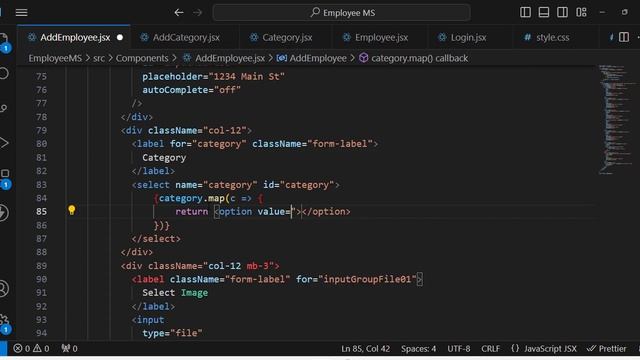Click the placeholder="1234 Main St" attribute
640x360 pixels.
coord(213,77)
